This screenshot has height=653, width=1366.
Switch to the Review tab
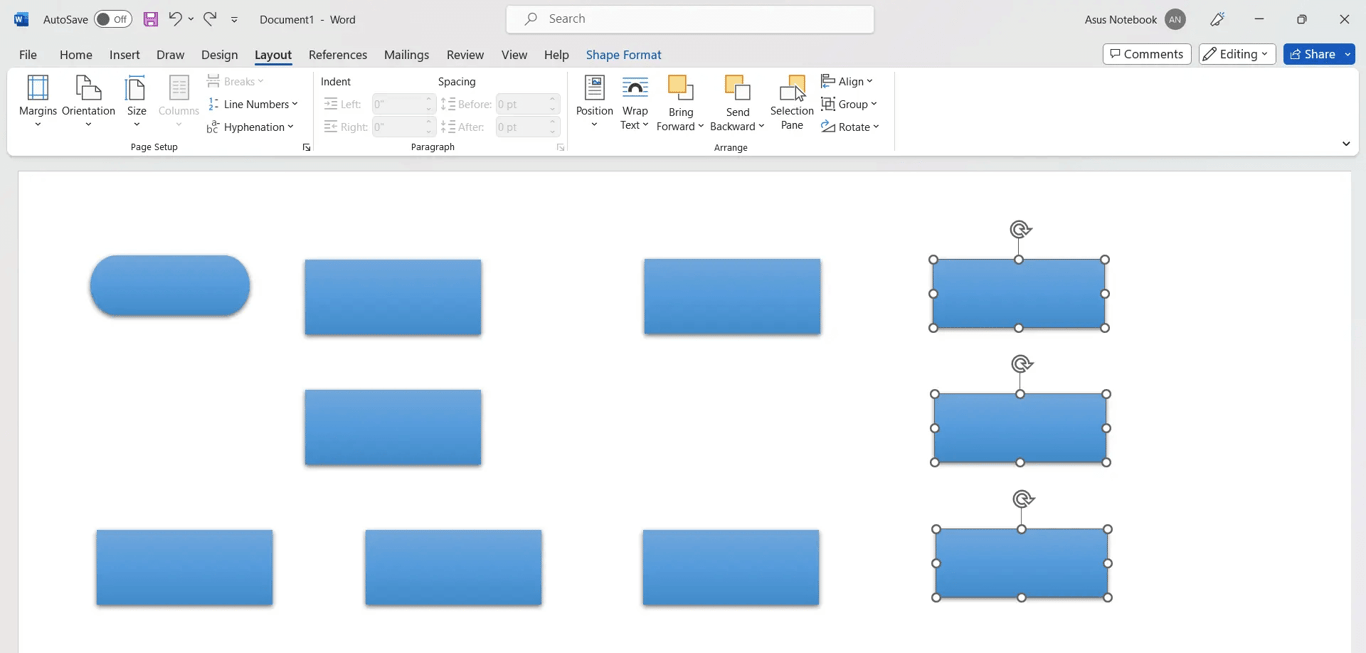pos(465,55)
